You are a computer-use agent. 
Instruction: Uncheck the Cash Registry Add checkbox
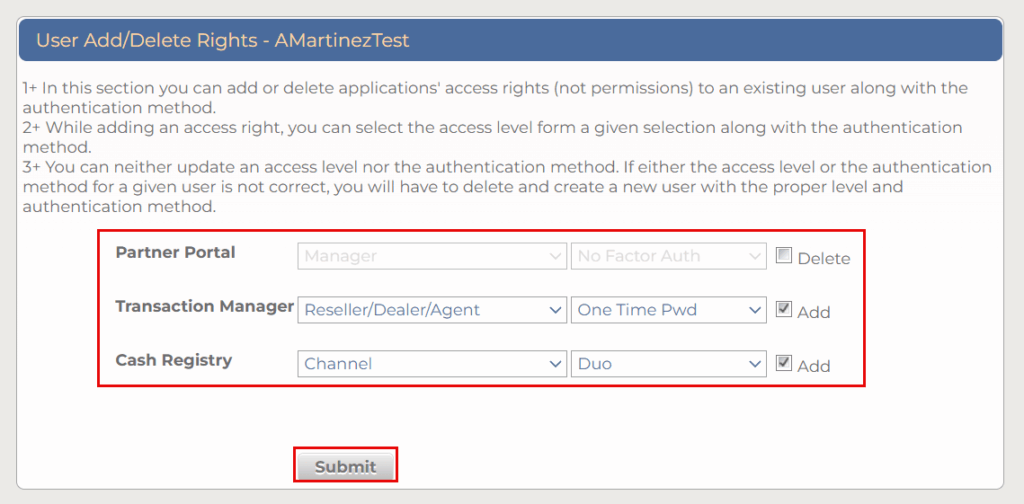tap(784, 364)
